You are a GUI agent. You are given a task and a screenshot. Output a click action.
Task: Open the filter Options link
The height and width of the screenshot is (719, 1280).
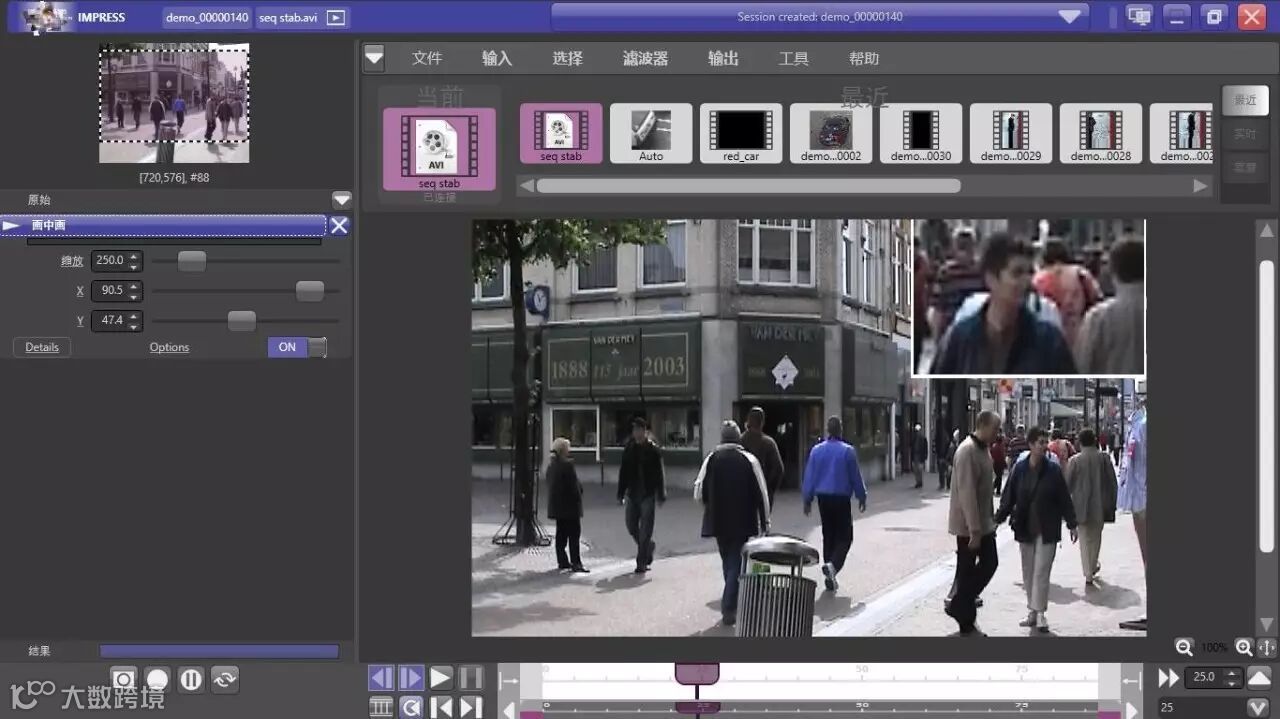169,347
